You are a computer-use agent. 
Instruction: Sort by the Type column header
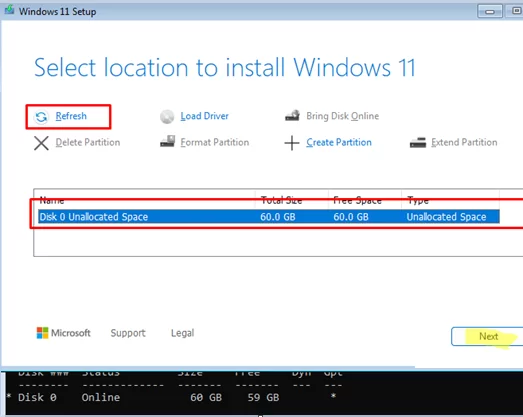418,200
